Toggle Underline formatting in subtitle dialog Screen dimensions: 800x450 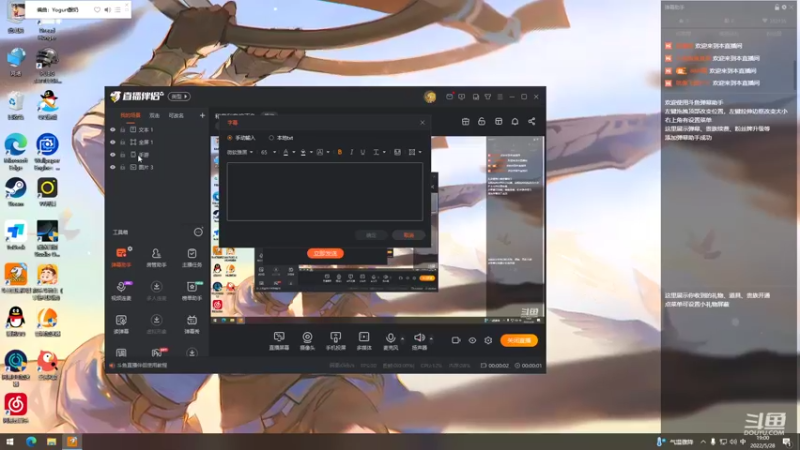[x=363, y=152]
